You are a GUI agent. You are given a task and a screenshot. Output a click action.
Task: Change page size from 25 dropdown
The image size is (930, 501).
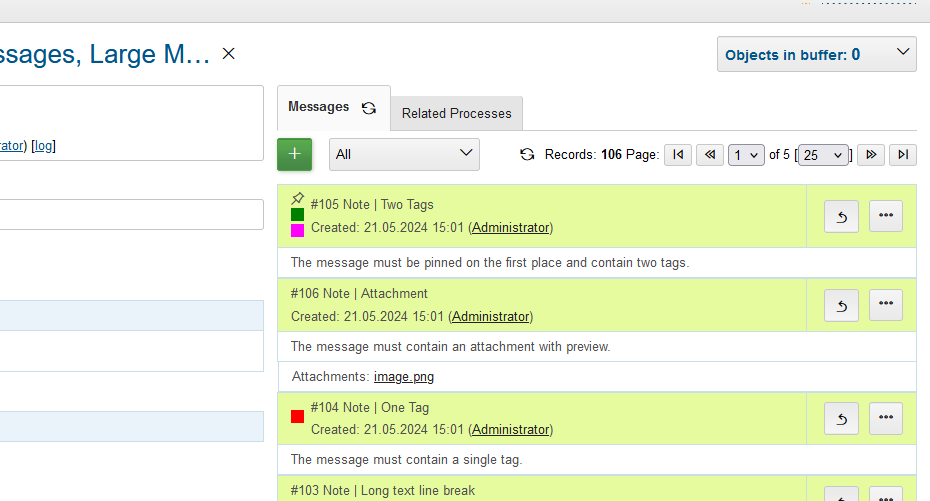[825, 155]
